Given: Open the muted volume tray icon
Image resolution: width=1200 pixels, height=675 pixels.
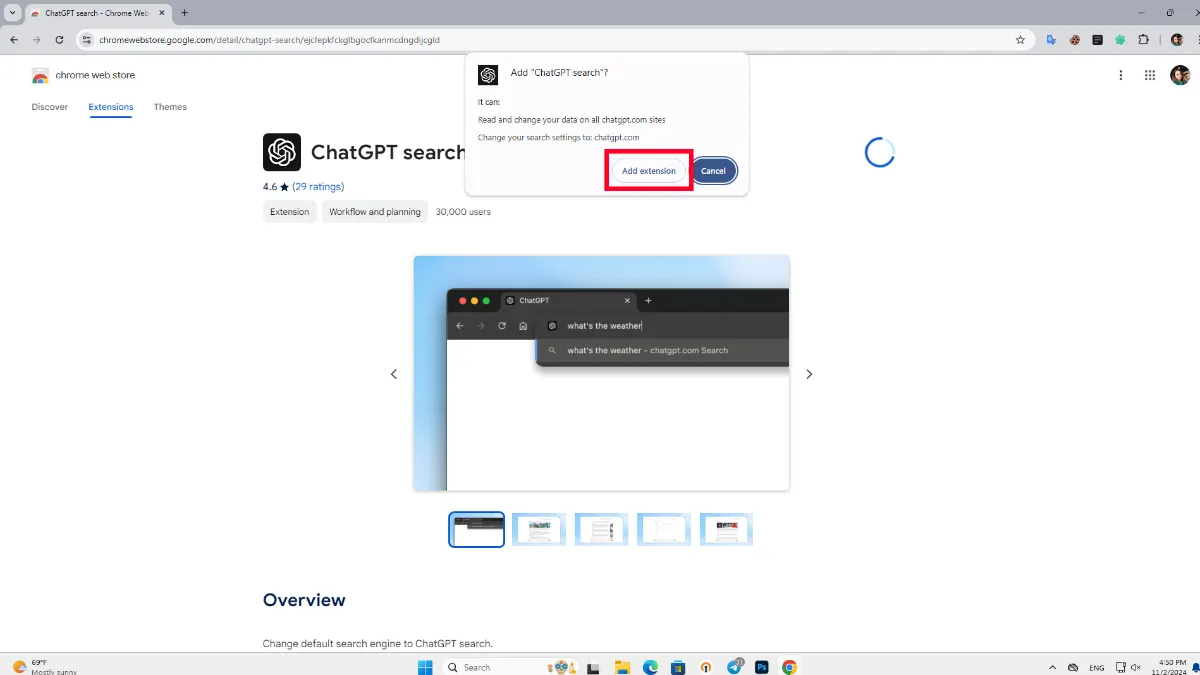Looking at the screenshot, I should click(x=1135, y=667).
